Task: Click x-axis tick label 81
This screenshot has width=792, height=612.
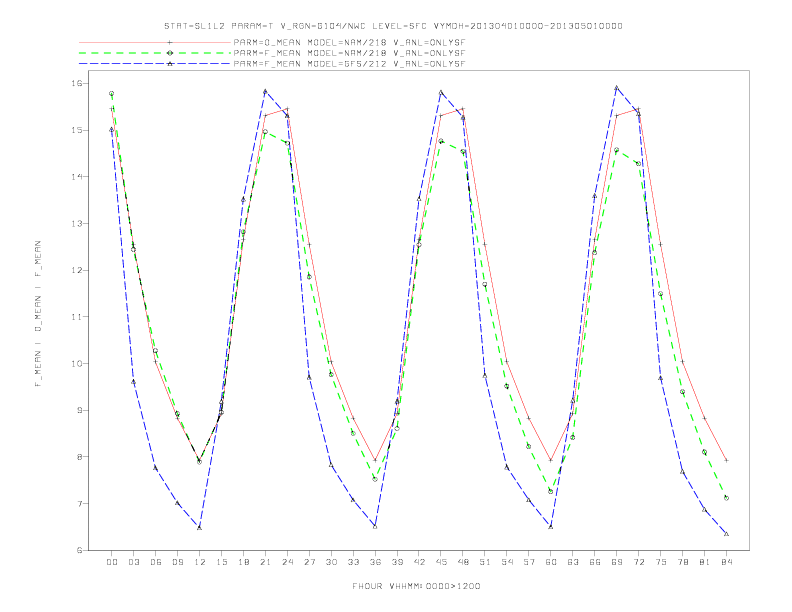Action: point(705,562)
